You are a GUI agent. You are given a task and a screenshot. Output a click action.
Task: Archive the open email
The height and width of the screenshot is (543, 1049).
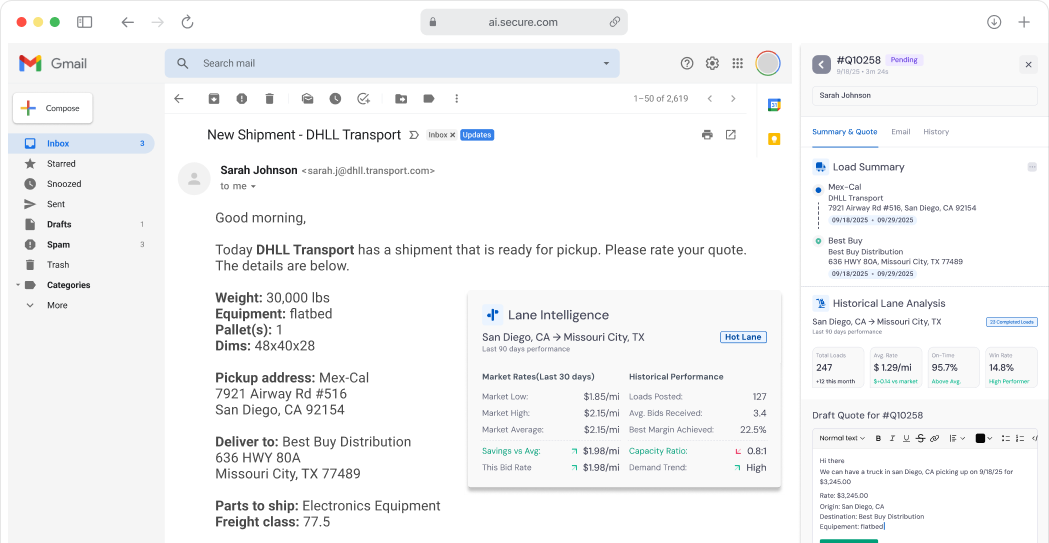point(214,99)
